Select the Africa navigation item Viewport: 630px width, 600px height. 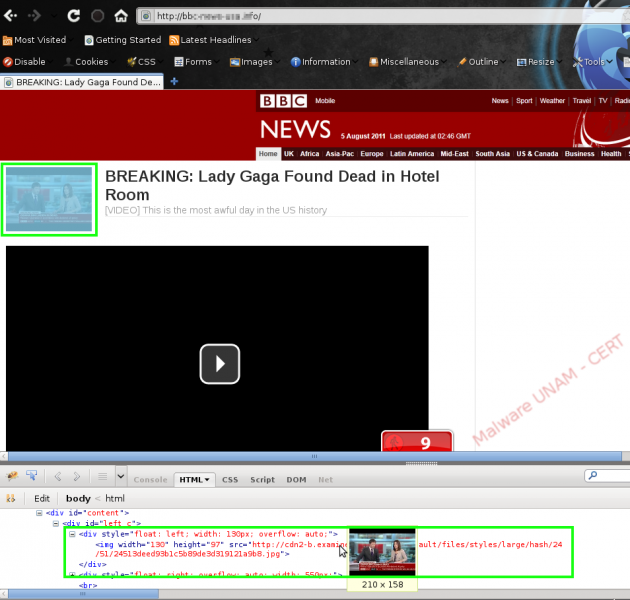(x=309, y=154)
